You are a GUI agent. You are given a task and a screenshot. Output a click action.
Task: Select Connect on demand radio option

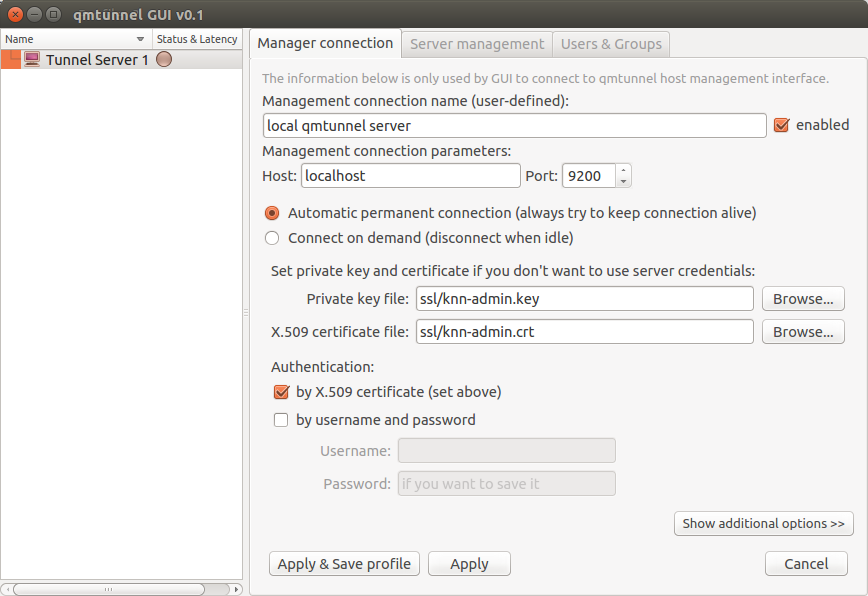tap(272, 238)
